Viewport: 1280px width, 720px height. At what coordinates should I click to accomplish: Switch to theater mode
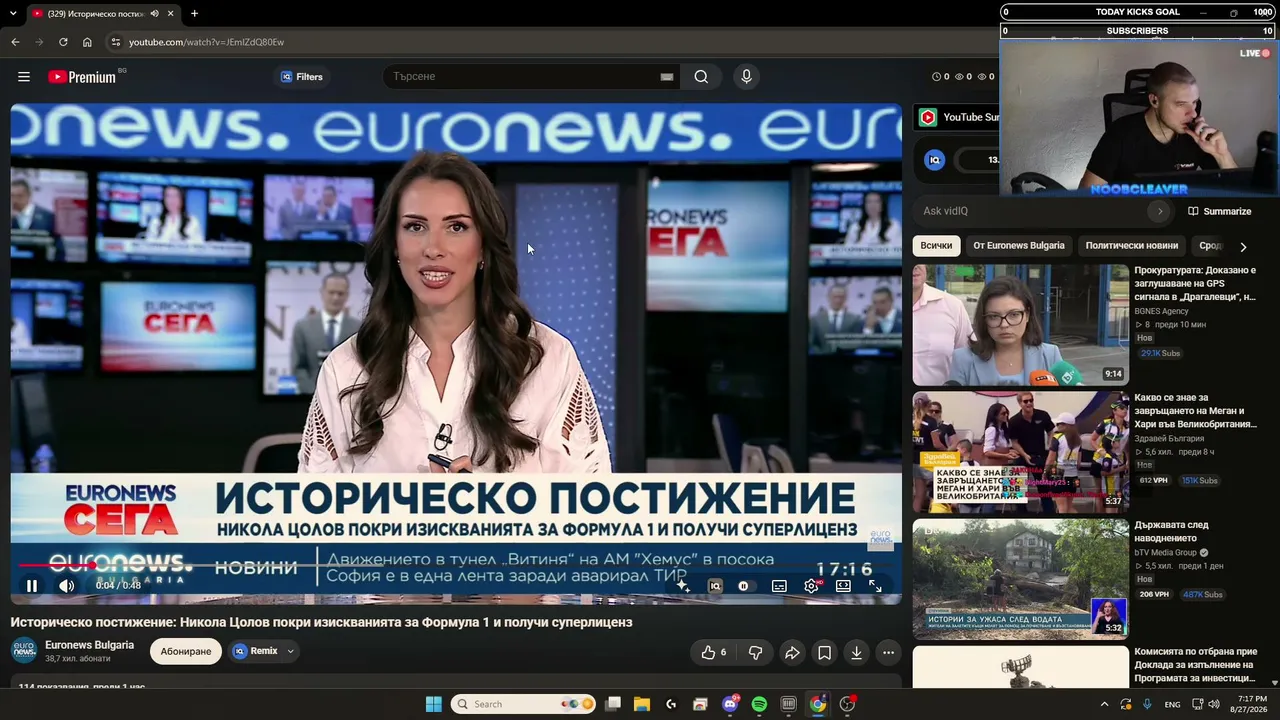[843, 586]
